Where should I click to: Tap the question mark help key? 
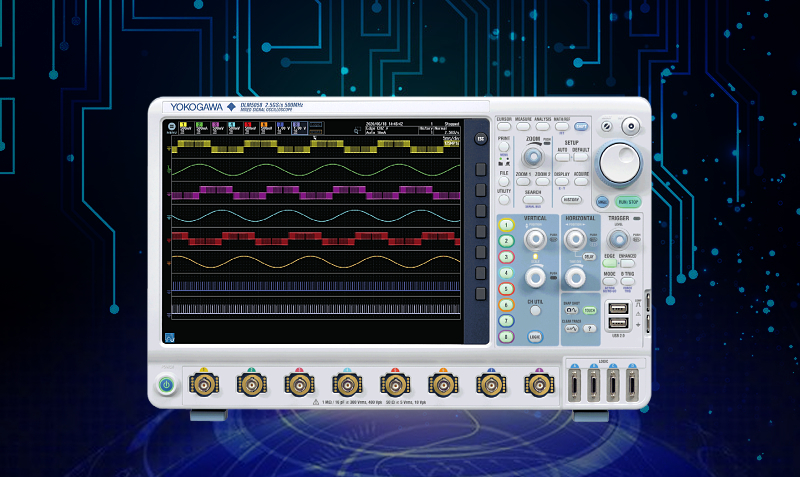coord(590,329)
